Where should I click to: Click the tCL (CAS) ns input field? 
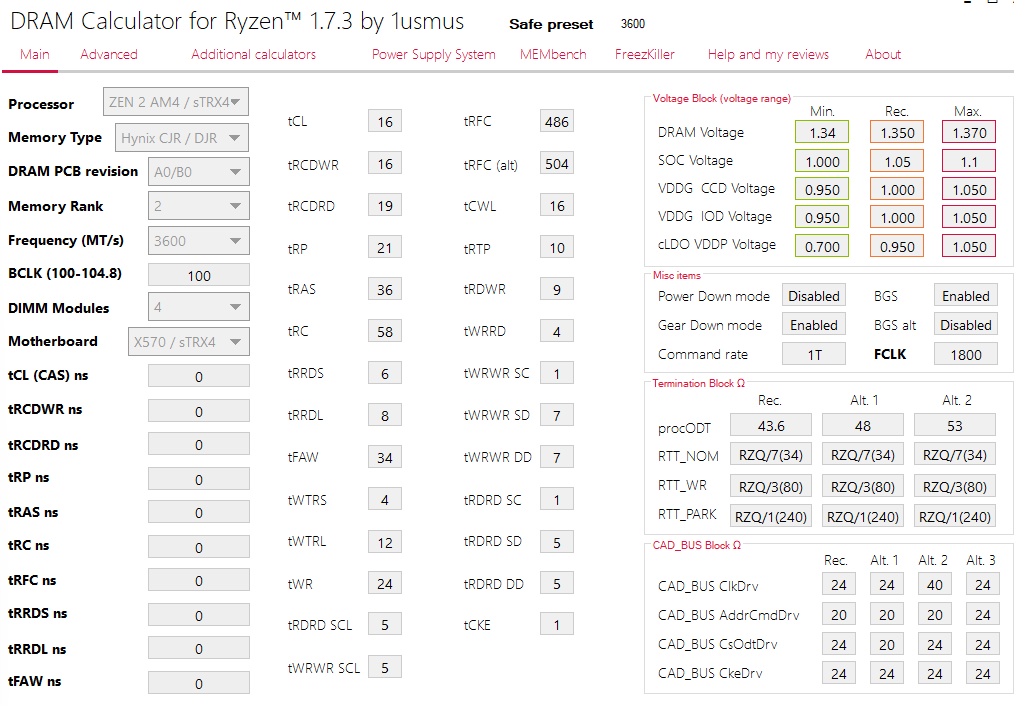(x=199, y=376)
